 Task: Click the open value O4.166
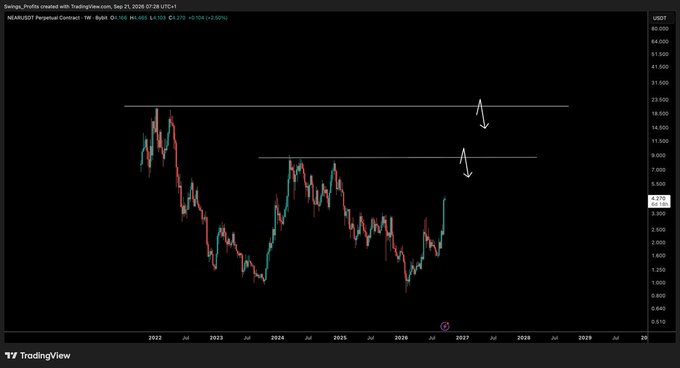[x=118, y=18]
